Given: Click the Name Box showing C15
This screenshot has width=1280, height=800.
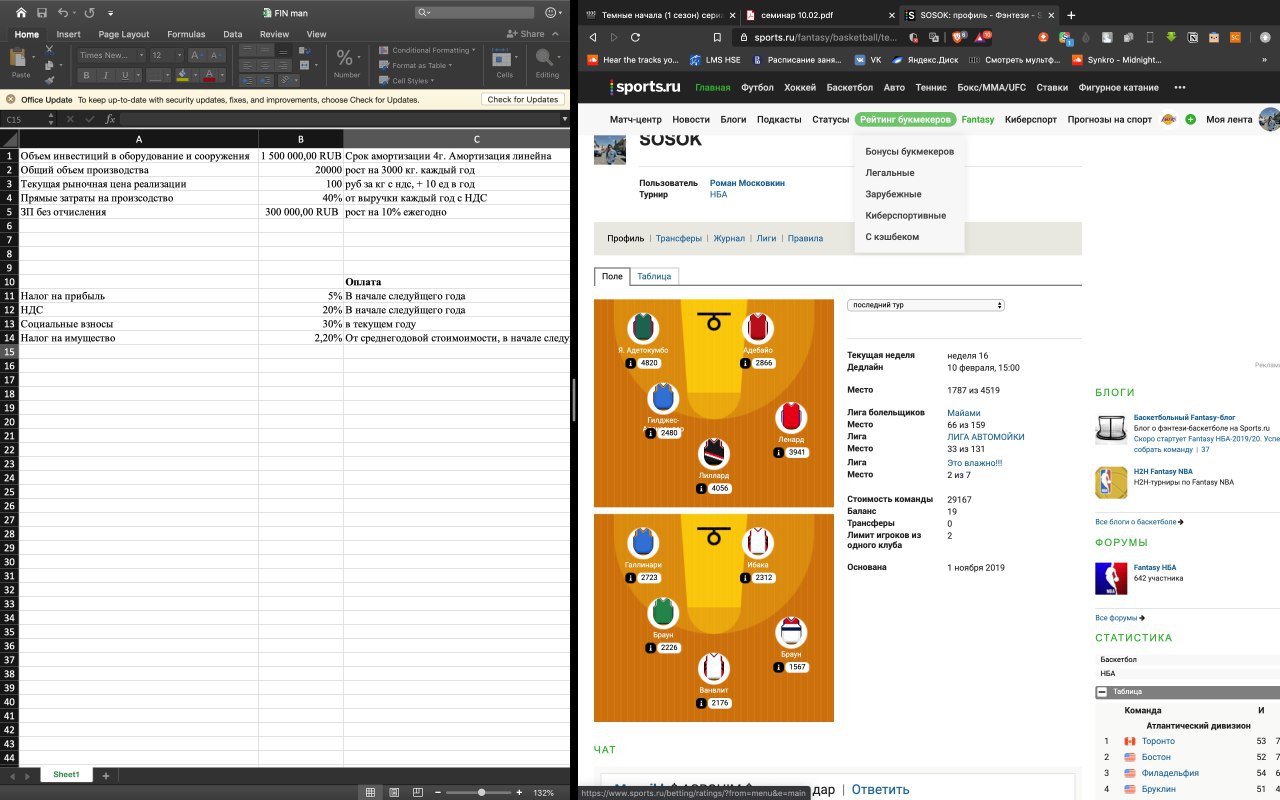Looking at the screenshot, I should point(28,119).
